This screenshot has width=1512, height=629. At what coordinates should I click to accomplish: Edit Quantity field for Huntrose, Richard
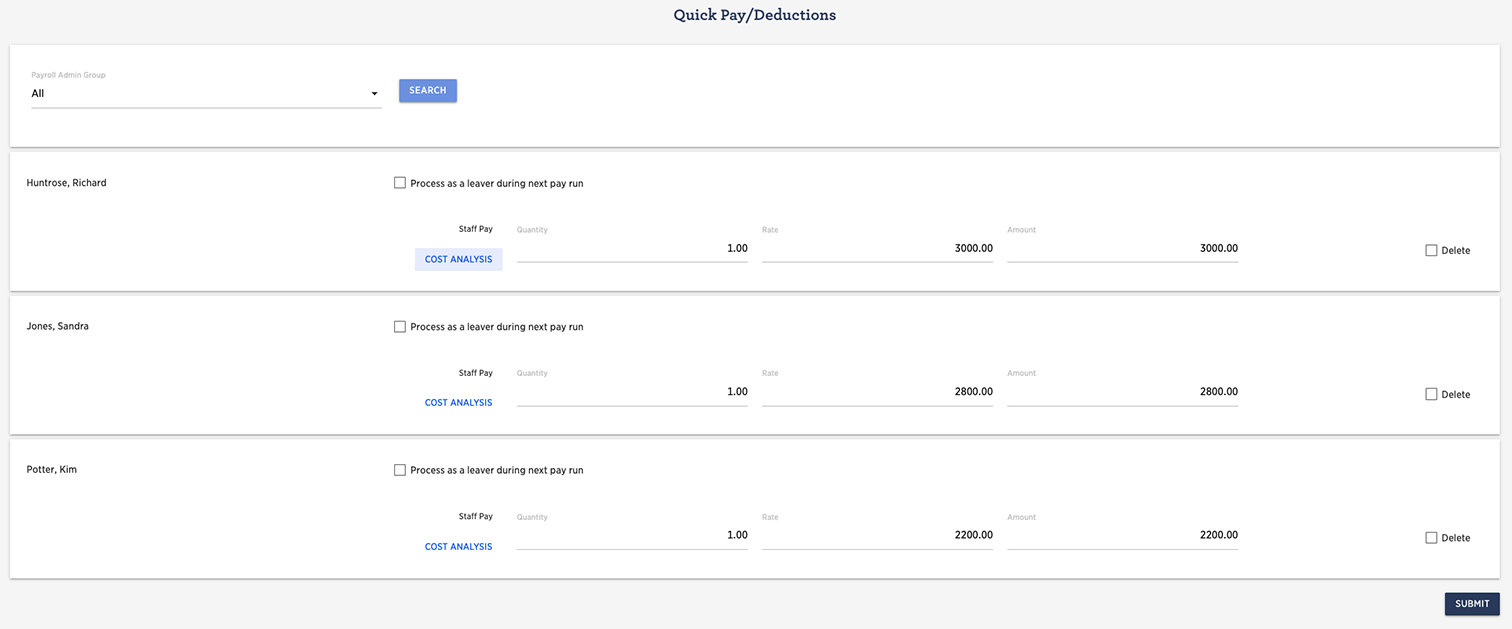pos(632,248)
